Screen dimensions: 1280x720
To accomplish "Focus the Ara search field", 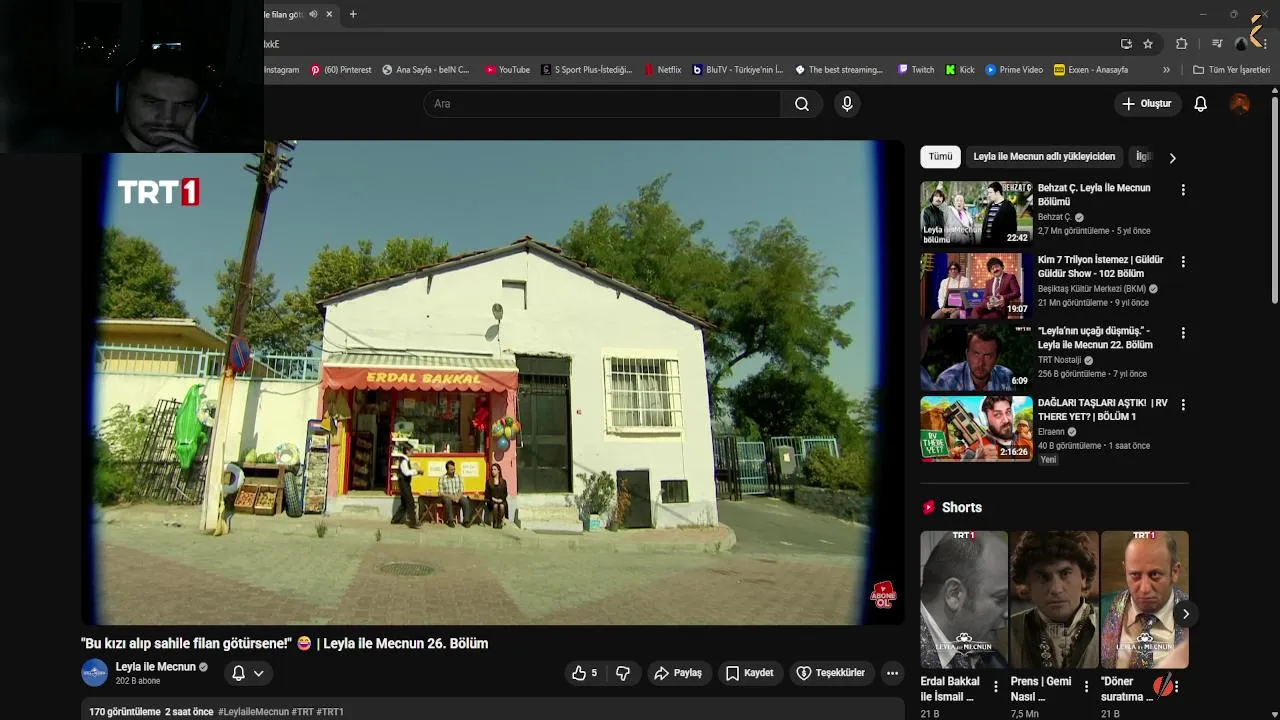I will [602, 104].
